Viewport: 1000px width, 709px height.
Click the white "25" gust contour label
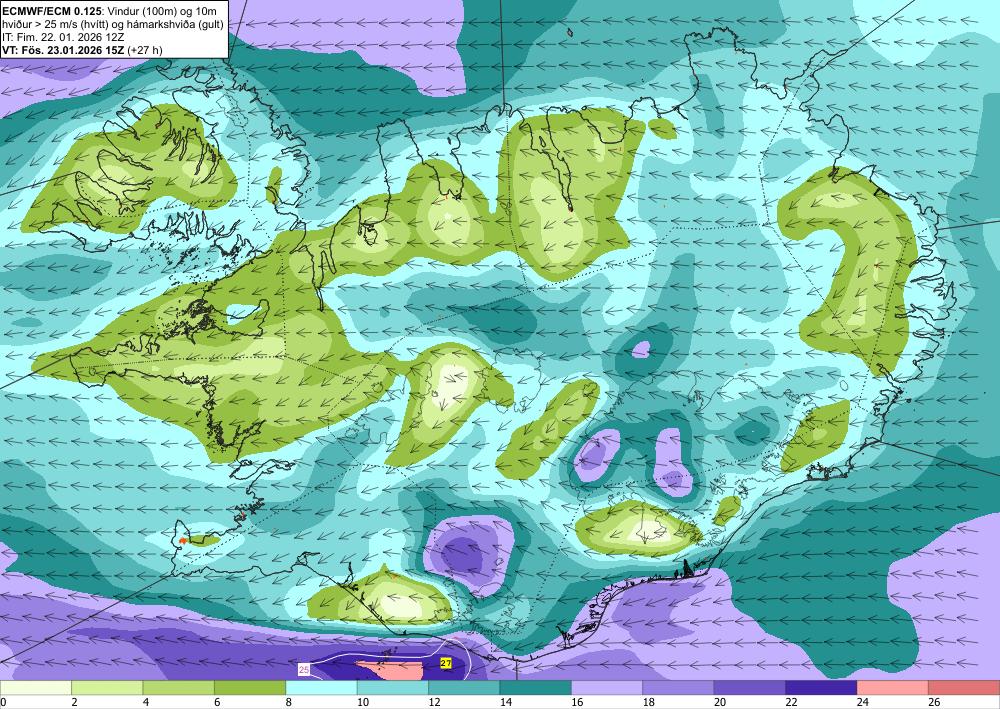(x=304, y=670)
